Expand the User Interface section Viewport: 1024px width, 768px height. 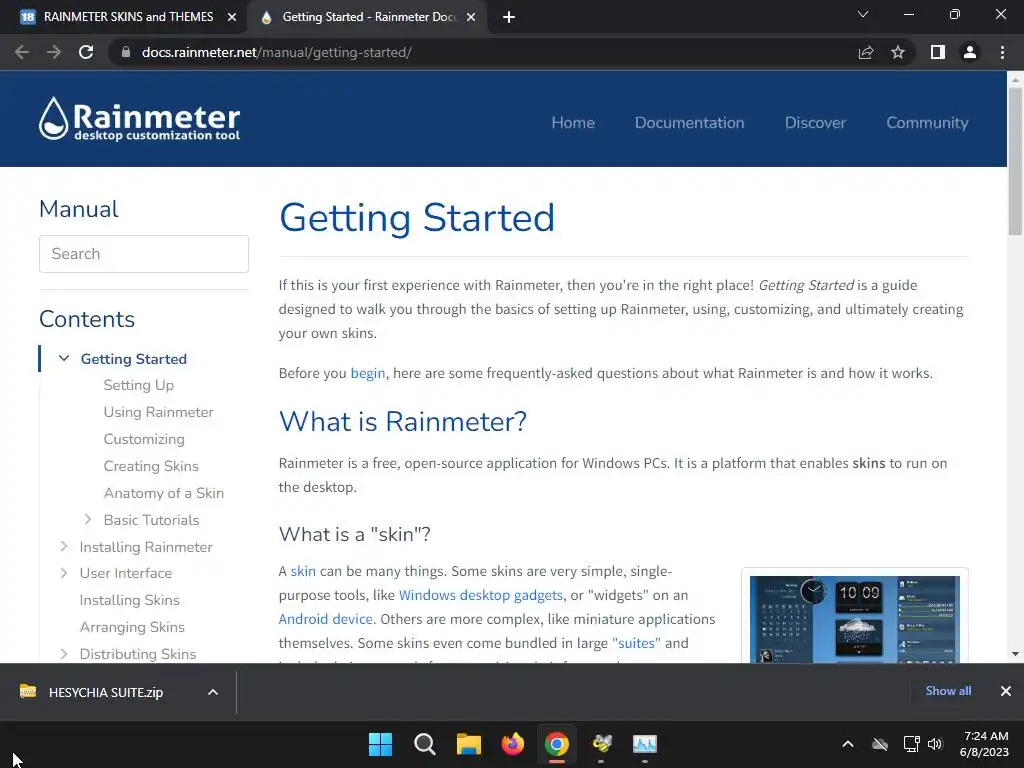[64, 573]
